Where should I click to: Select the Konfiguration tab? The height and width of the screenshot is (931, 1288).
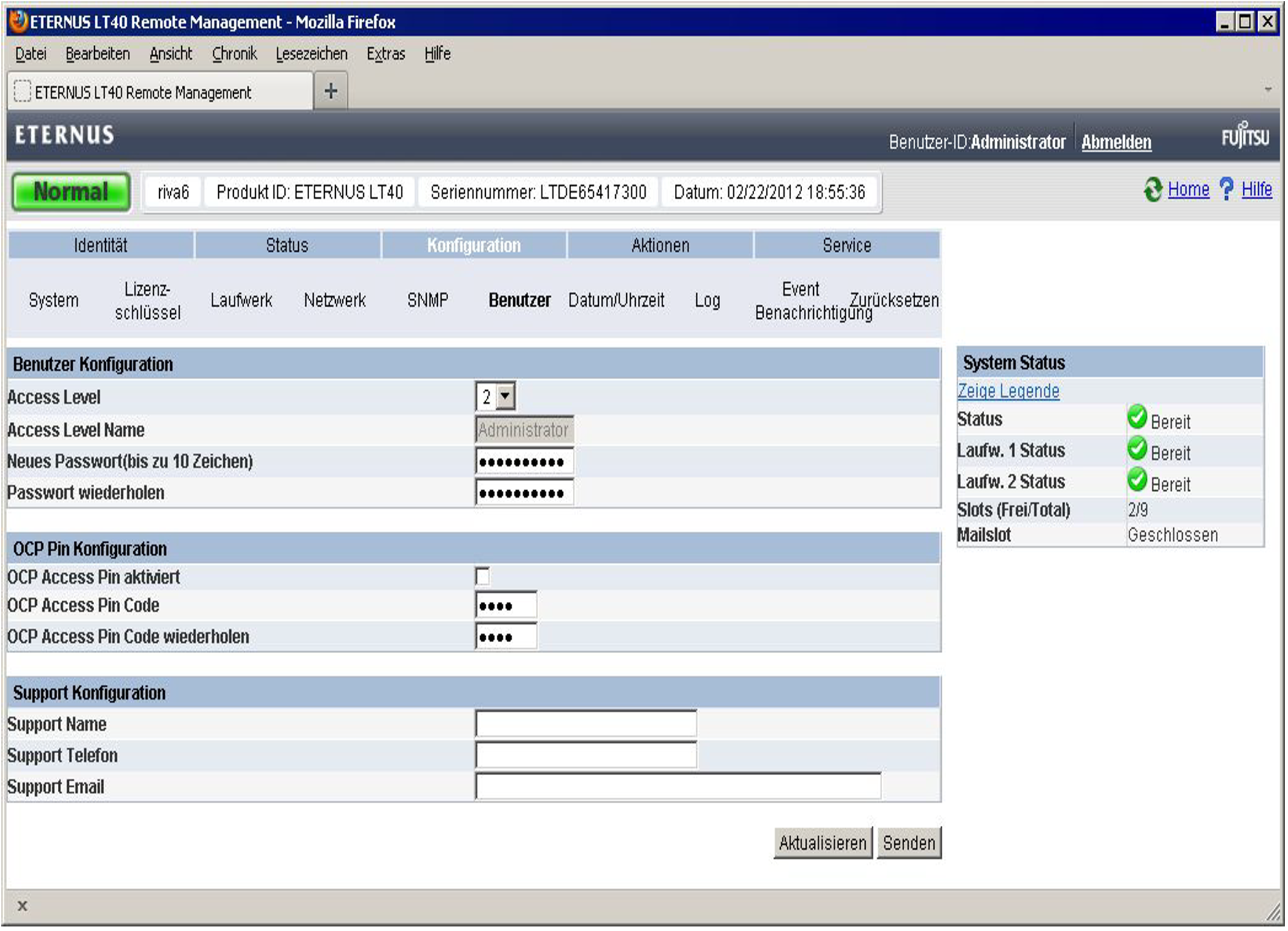click(x=474, y=245)
